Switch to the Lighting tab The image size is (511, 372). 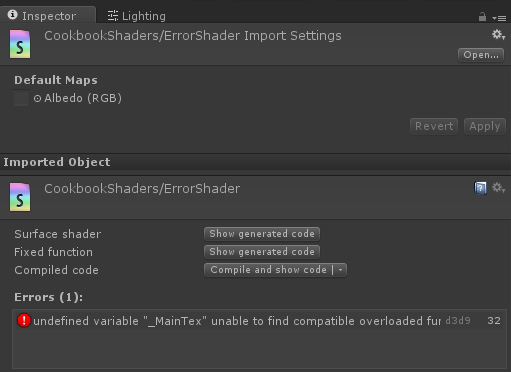(137, 16)
